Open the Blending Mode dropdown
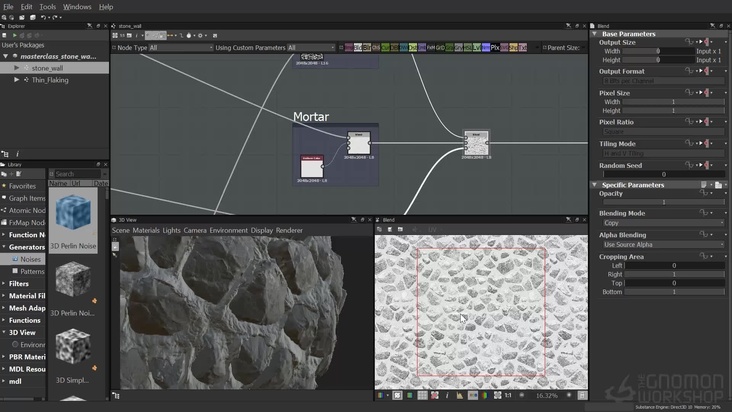 (661, 223)
